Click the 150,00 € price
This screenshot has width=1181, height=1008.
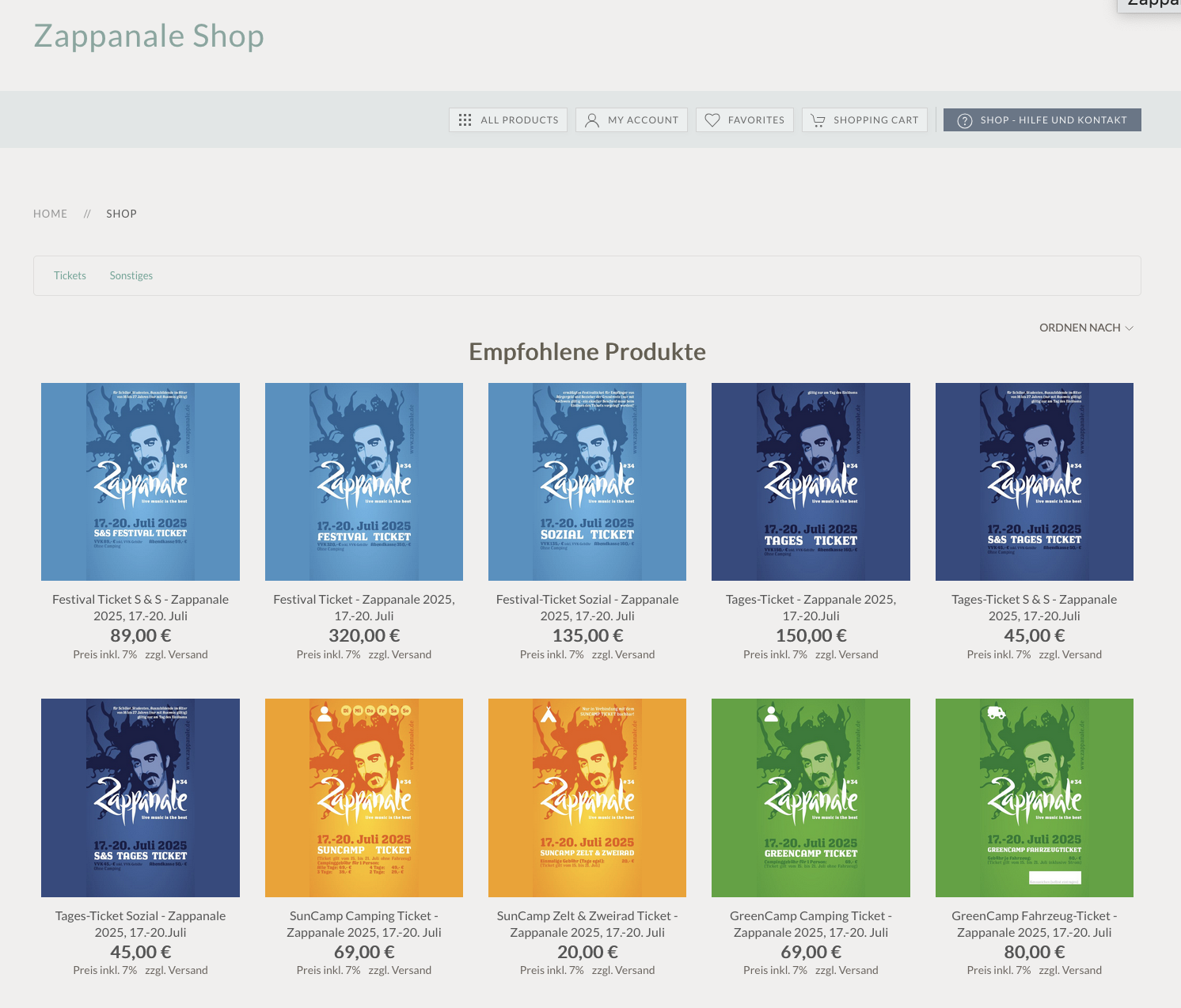(x=811, y=635)
